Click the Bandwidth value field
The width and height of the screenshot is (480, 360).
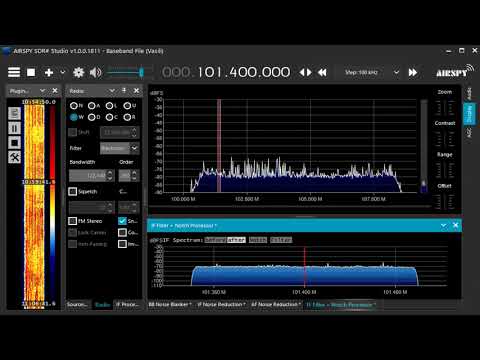[88, 175]
